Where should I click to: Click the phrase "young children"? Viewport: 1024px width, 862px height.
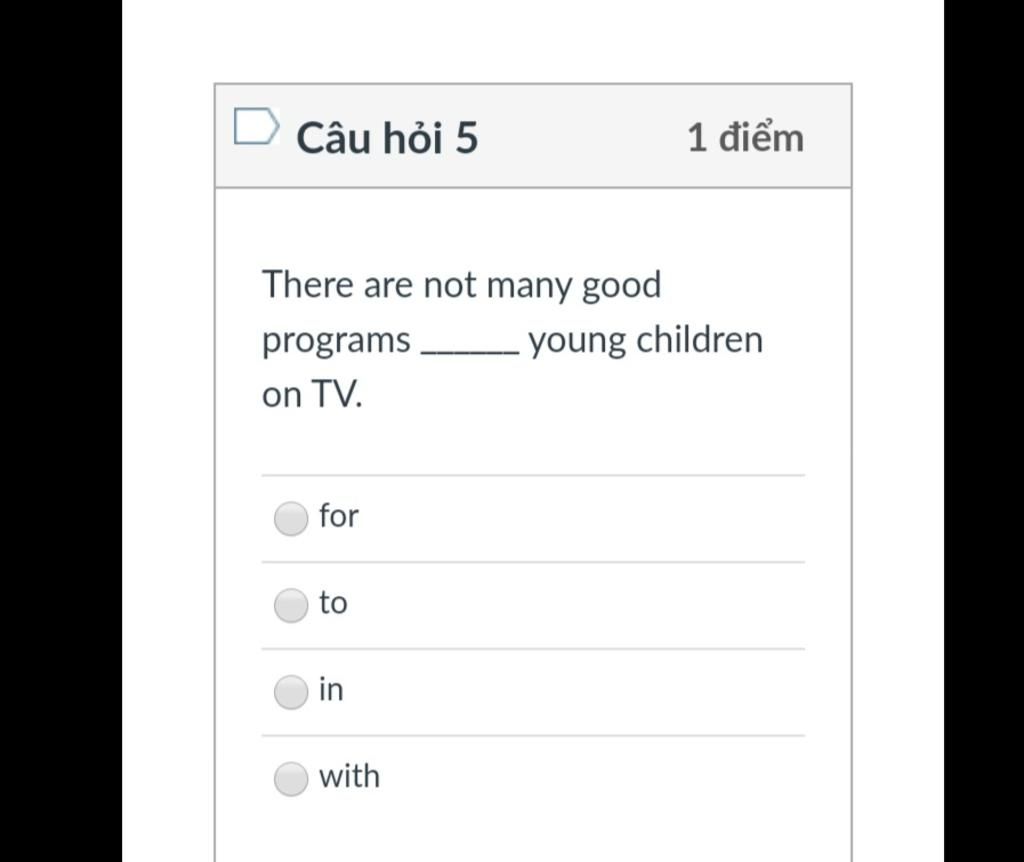[x=646, y=341]
